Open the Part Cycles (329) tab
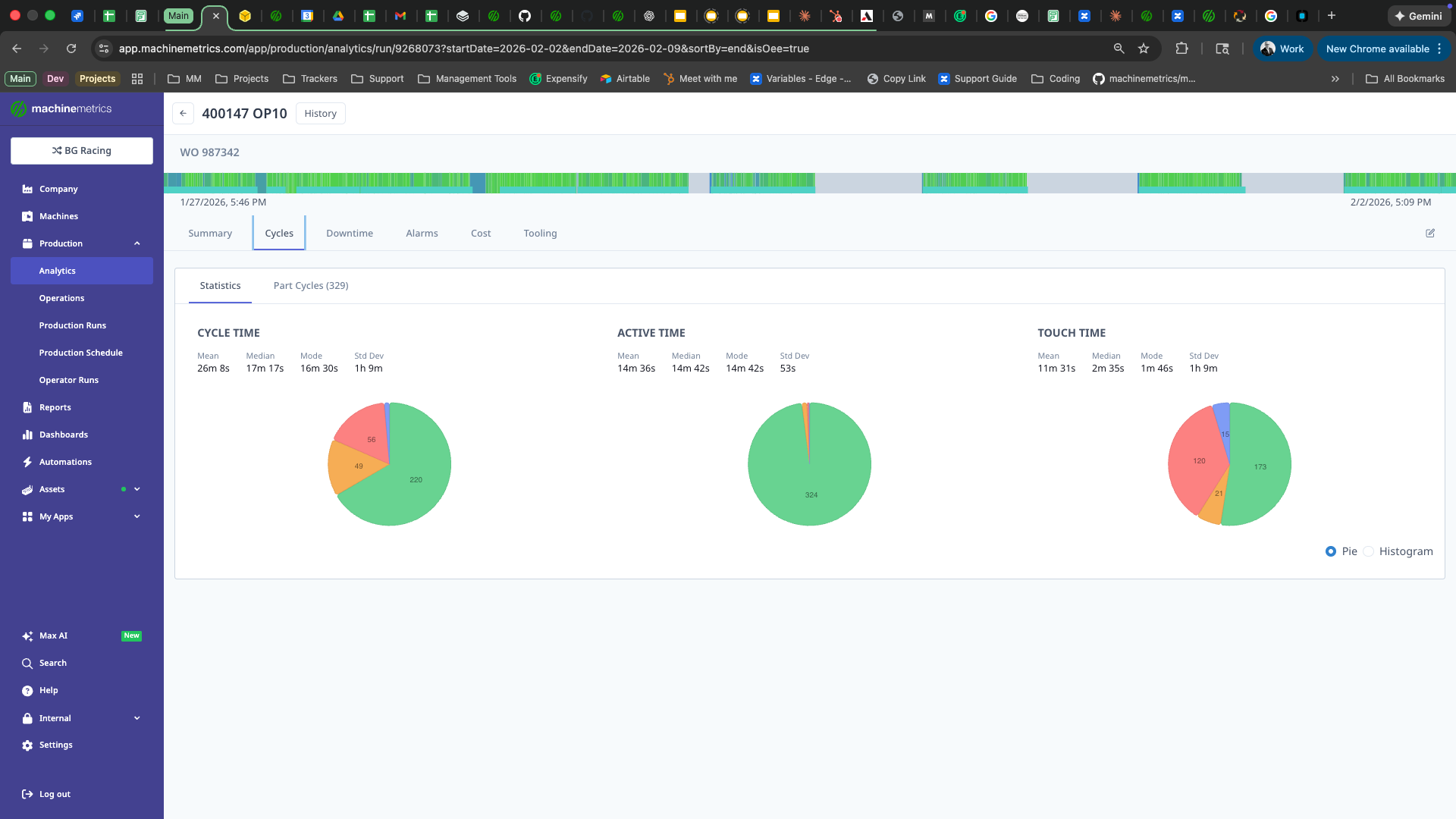 pyautogui.click(x=311, y=286)
